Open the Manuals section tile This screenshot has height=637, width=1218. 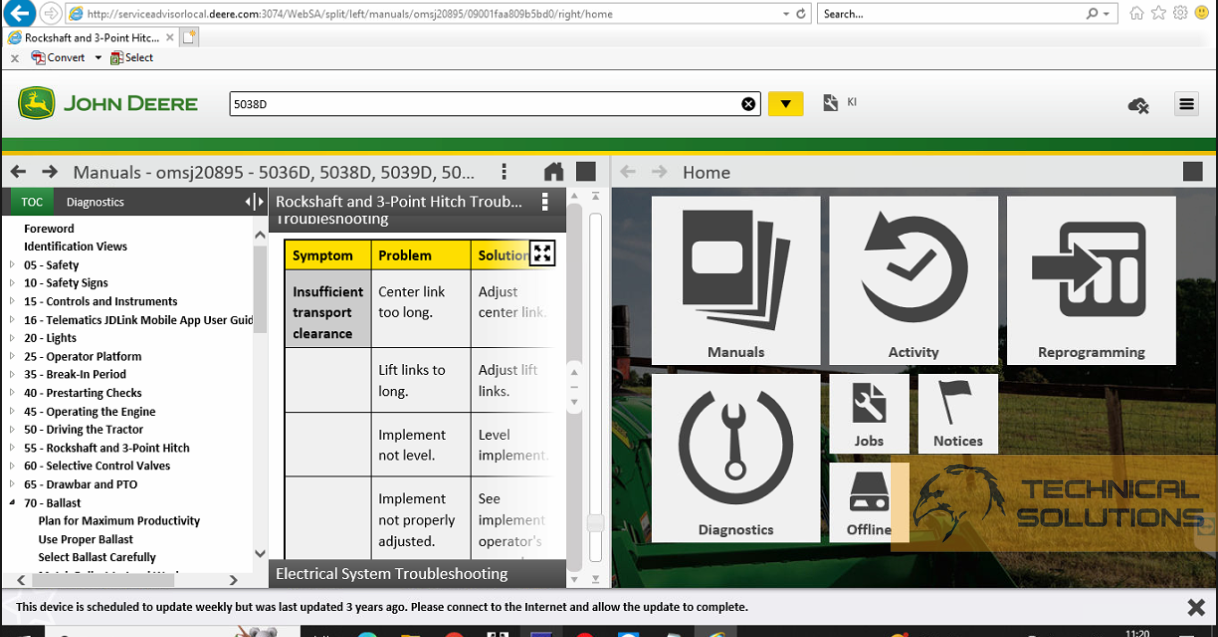[x=736, y=280]
